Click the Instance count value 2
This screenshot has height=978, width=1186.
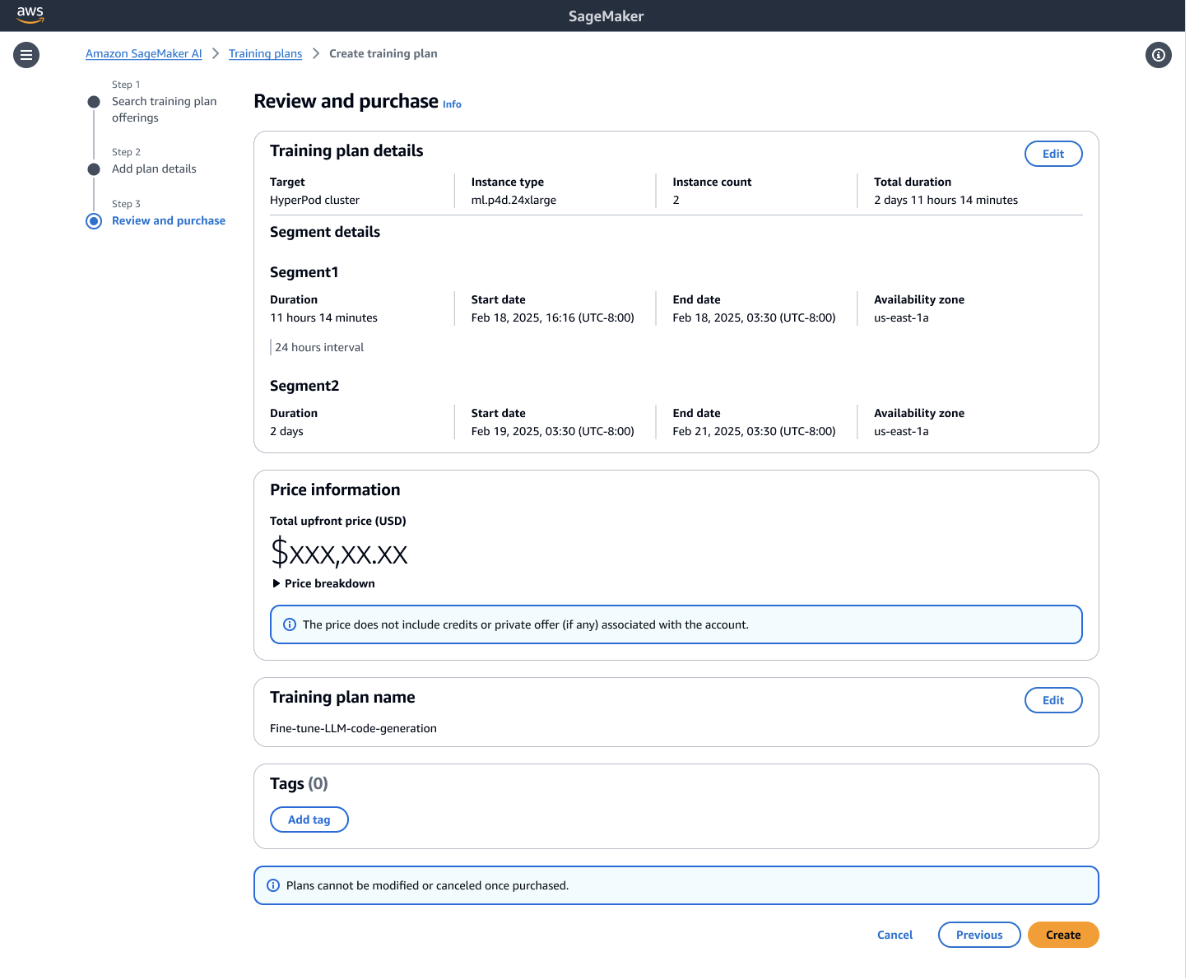pyautogui.click(x=676, y=200)
